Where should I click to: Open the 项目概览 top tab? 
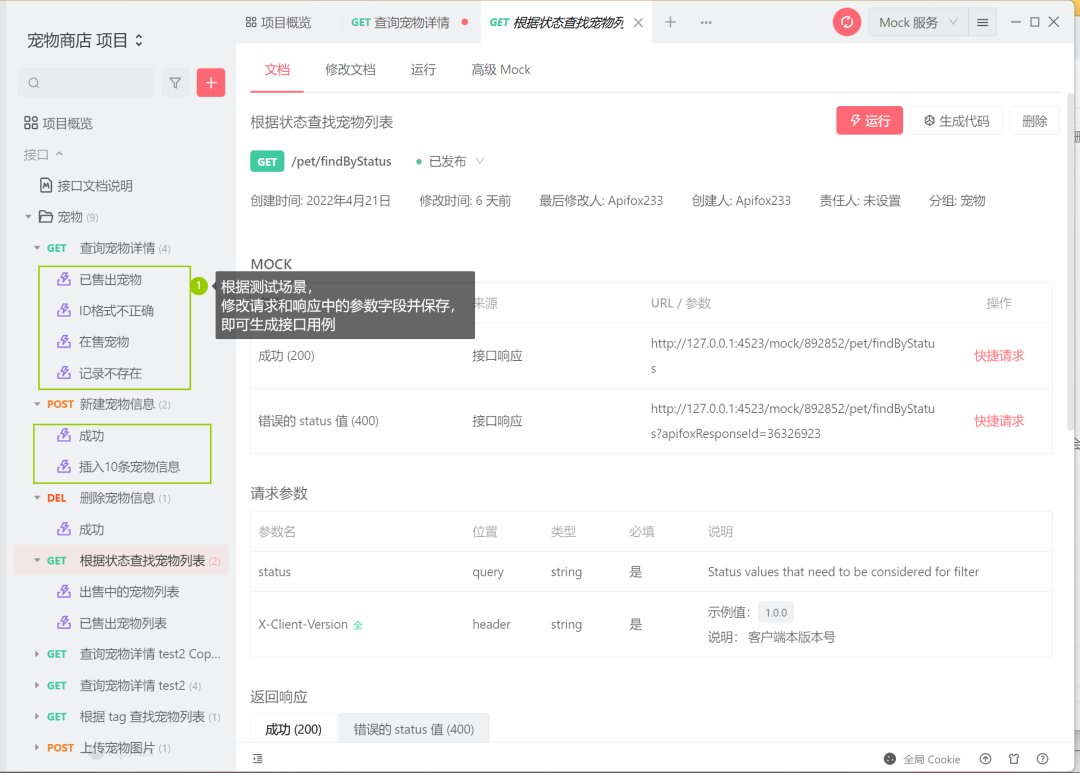[x=278, y=23]
